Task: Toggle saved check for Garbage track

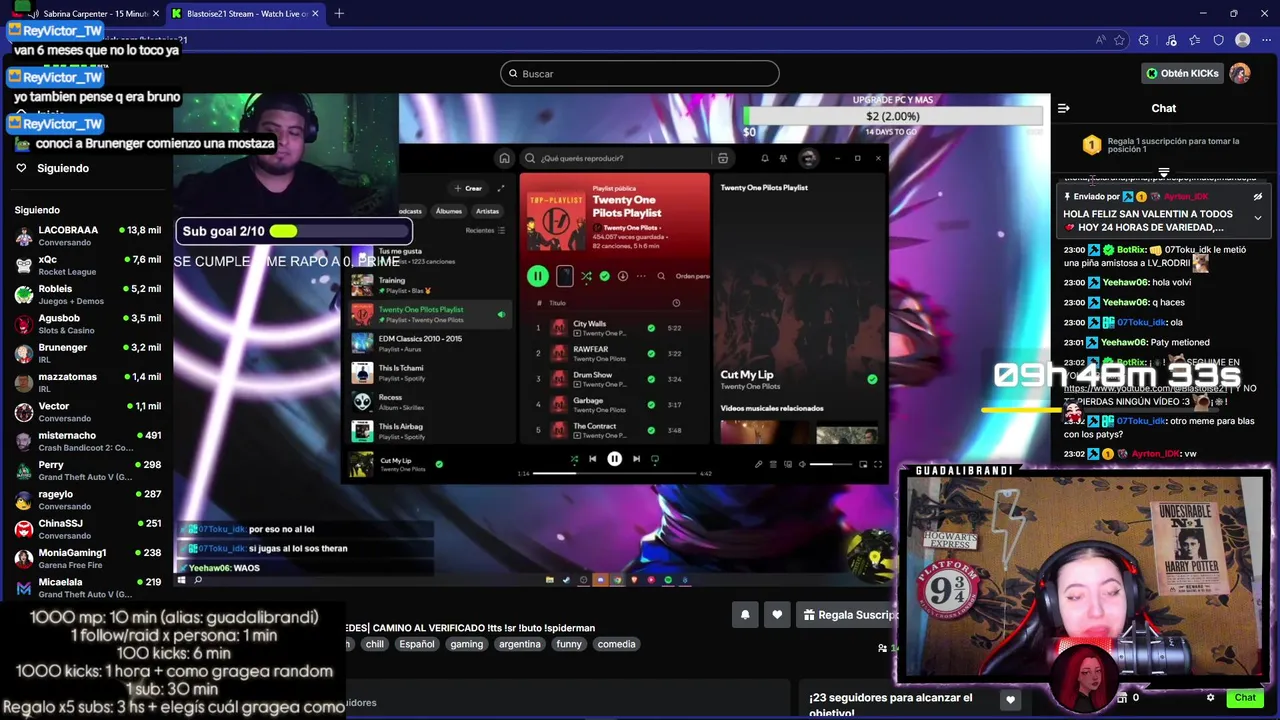Action: (651, 404)
